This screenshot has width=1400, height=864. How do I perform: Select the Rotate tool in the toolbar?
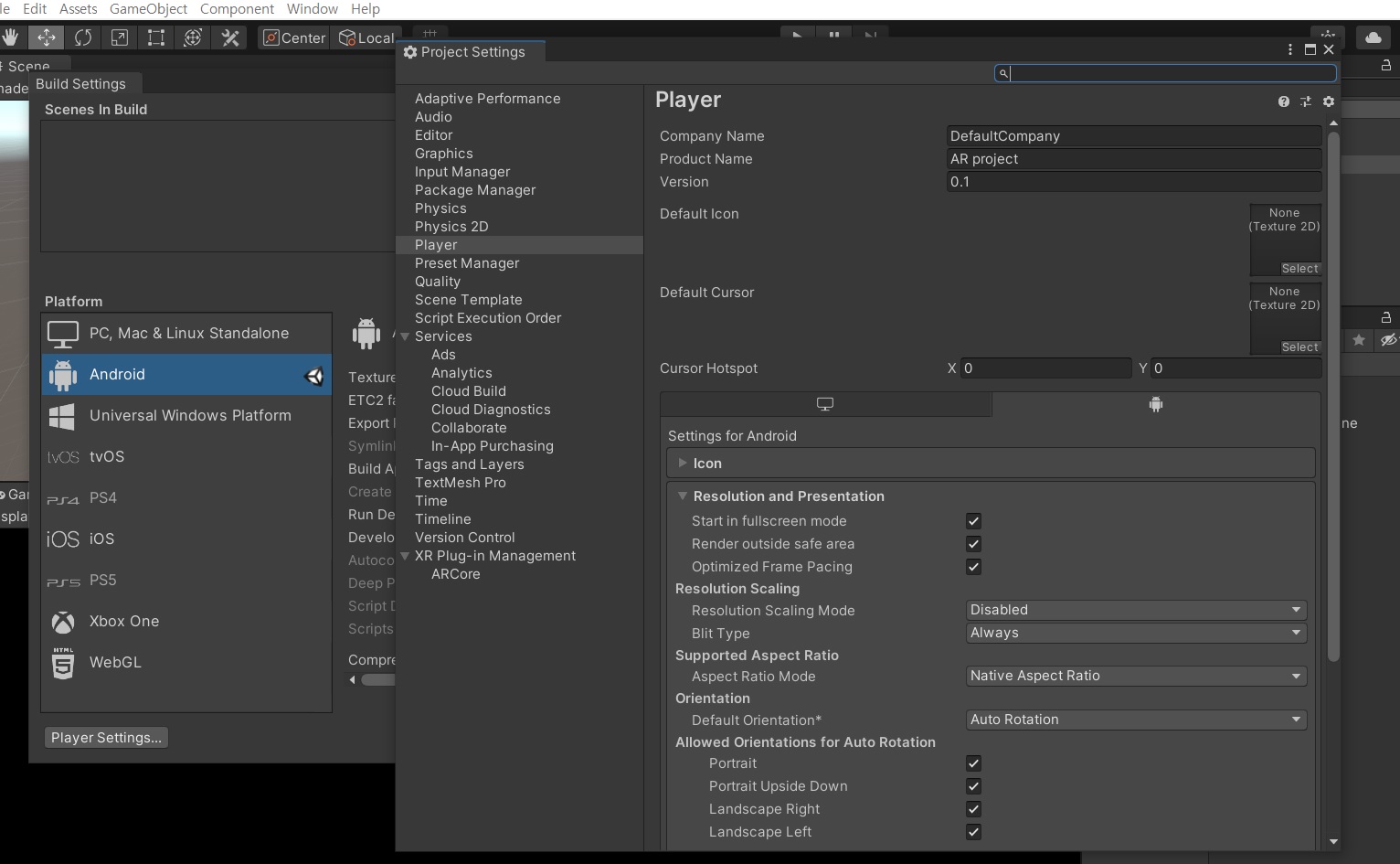point(83,37)
